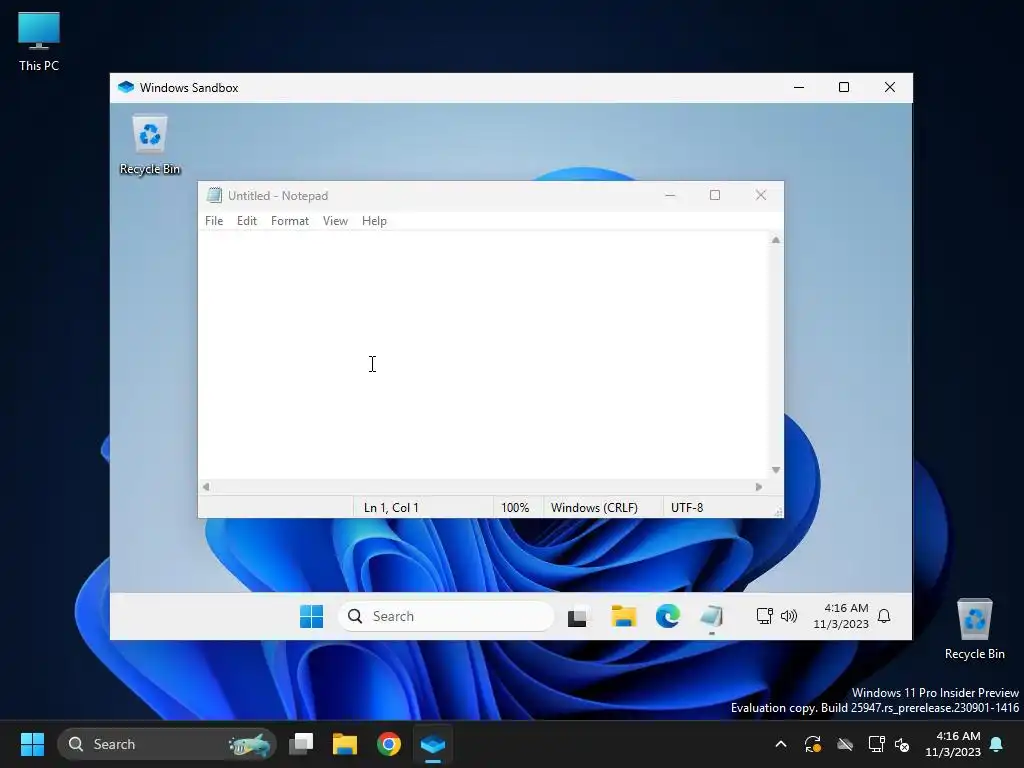Select the This PC desktop icon

[x=39, y=42]
